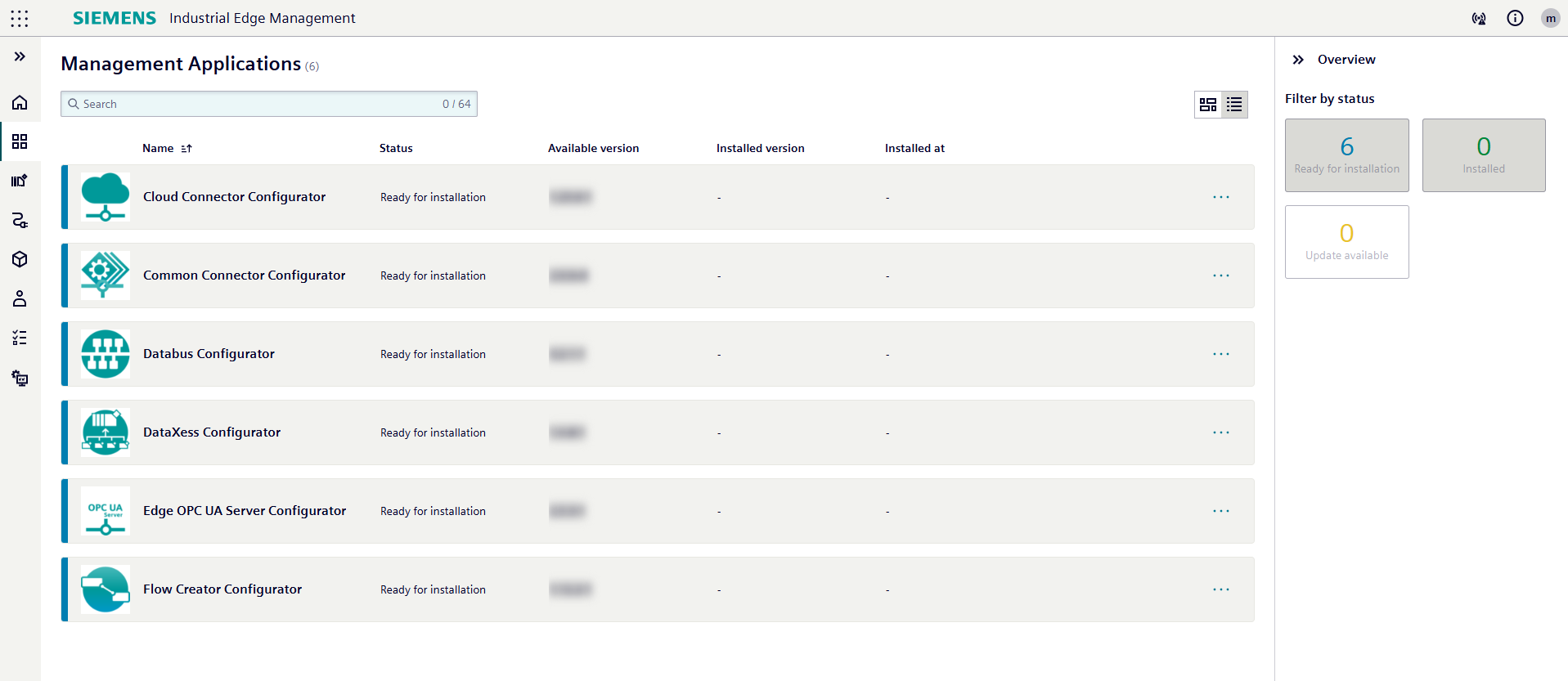Open Management Applications sidebar icon

(20, 141)
